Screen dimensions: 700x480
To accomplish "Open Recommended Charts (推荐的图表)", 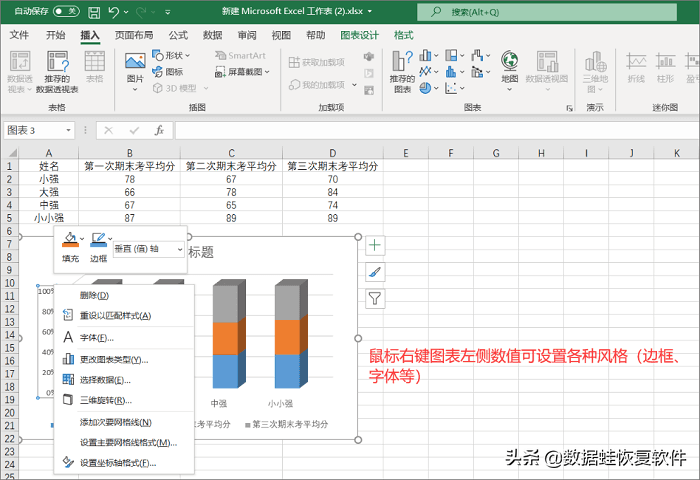I will 402,71.
